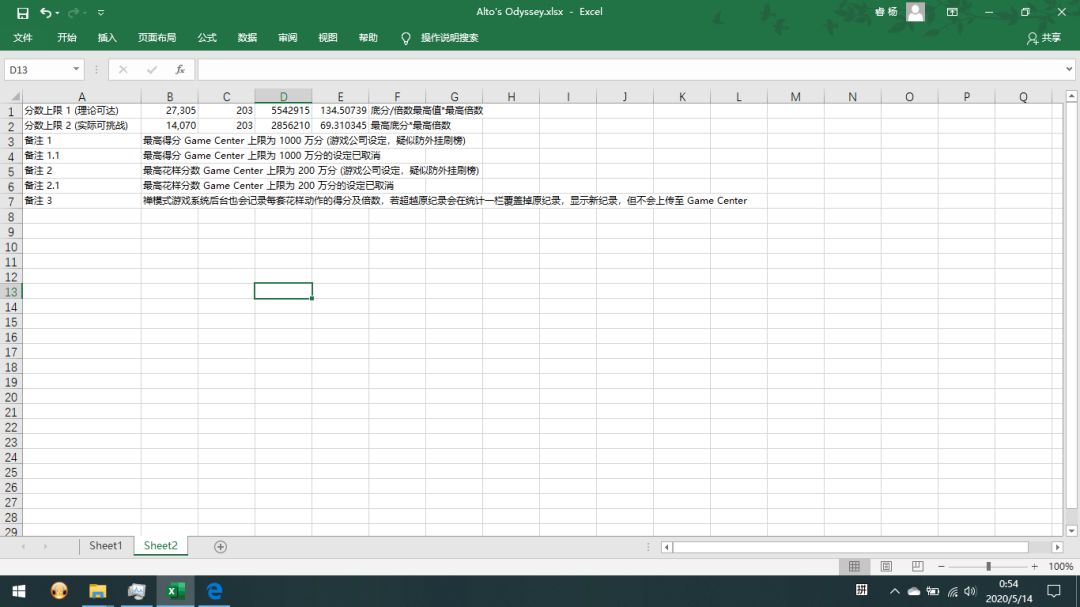This screenshot has height=607, width=1080.
Task: Click the user account avatar
Action: tap(915, 12)
